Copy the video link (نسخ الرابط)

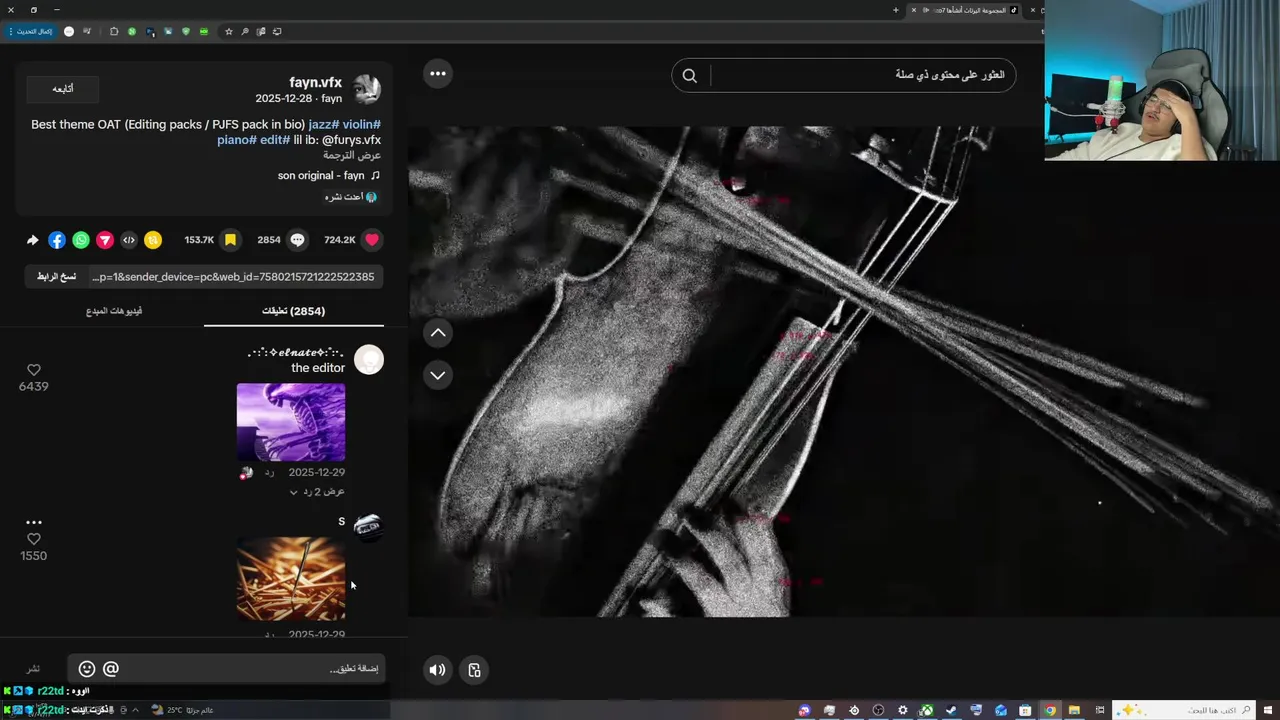point(56,277)
